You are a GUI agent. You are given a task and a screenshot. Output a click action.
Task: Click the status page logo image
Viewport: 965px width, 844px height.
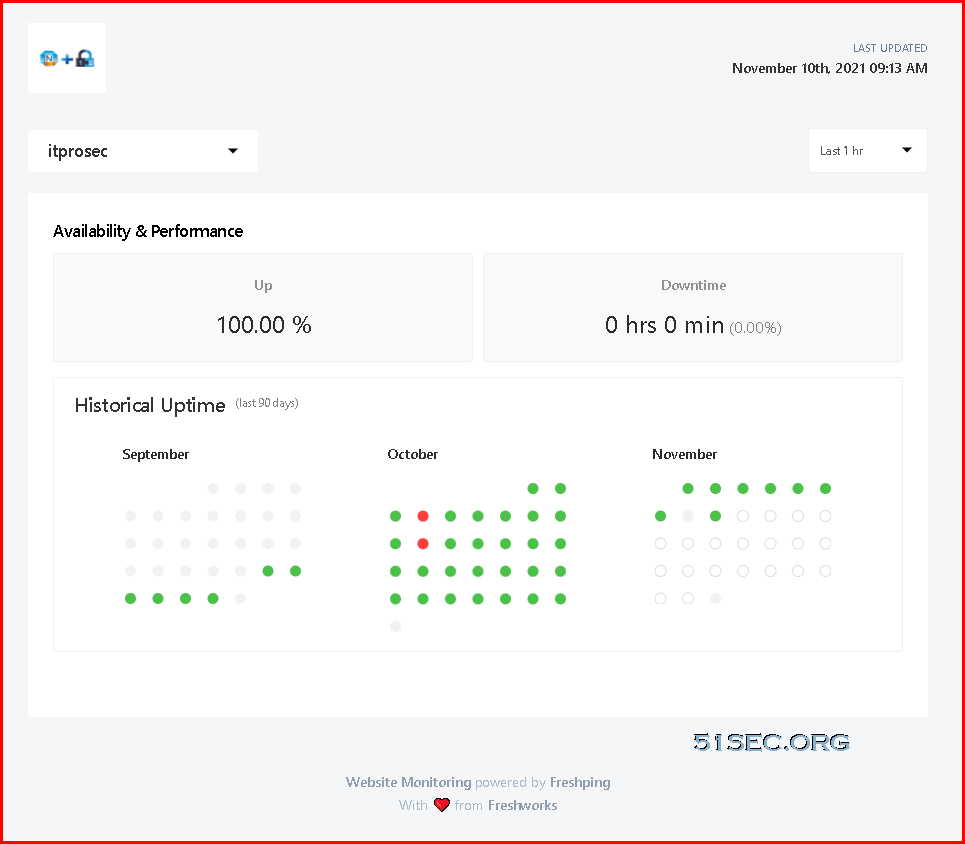[67, 58]
